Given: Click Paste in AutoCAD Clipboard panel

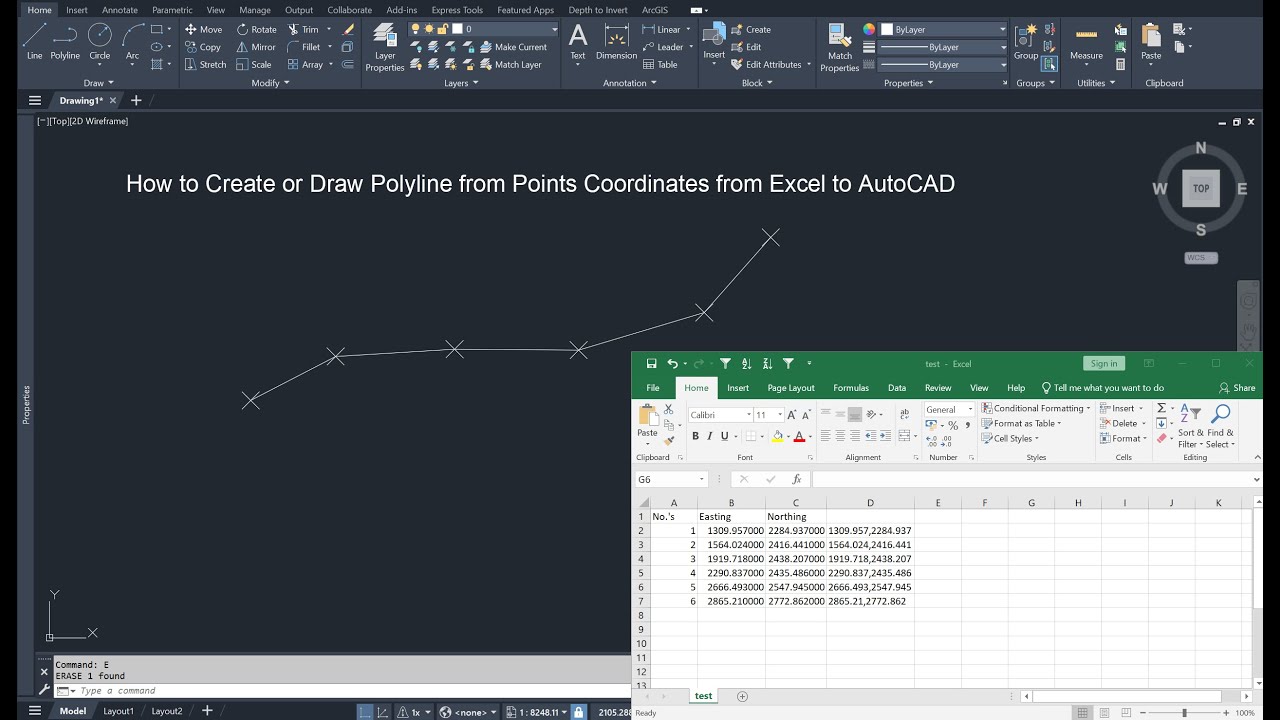Looking at the screenshot, I should [x=1151, y=41].
